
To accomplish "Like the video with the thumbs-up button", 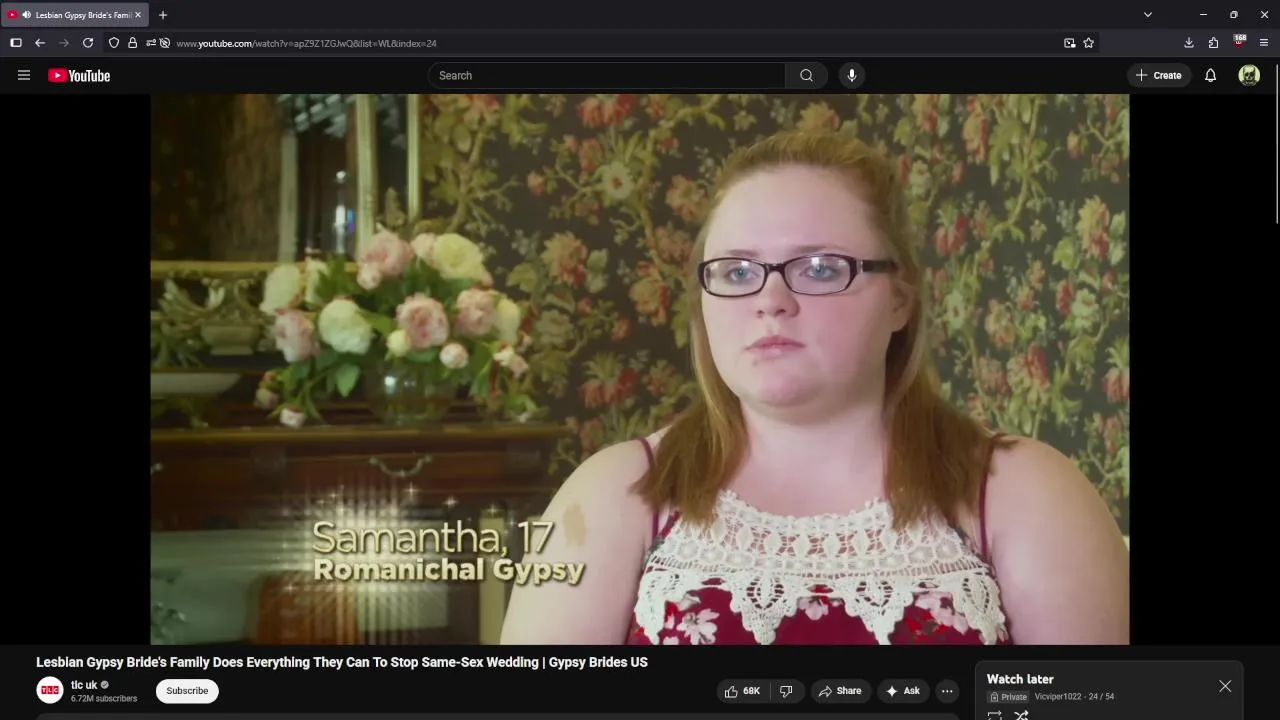I will point(743,691).
